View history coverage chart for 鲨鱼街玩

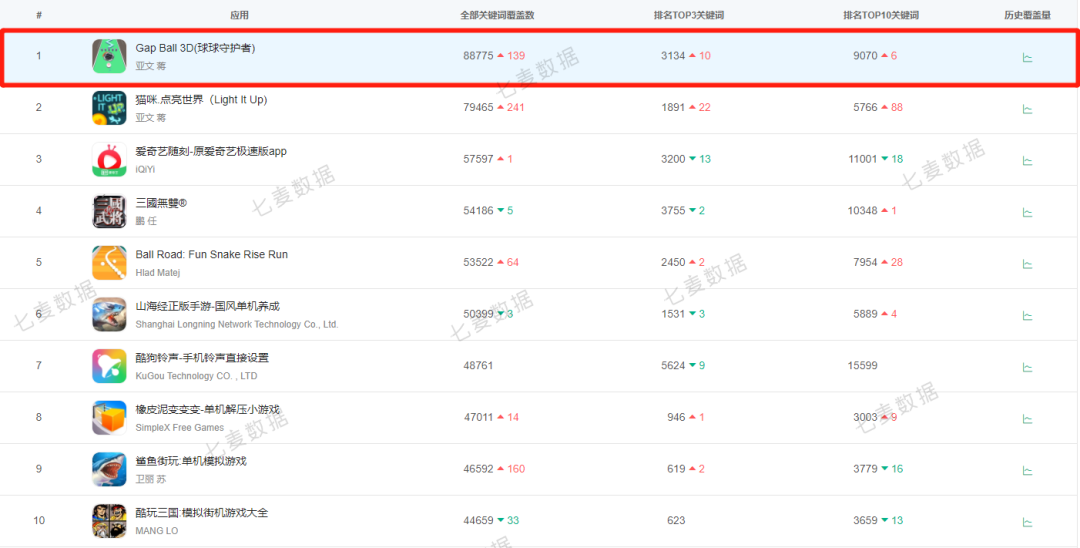pyautogui.click(x=1027, y=470)
